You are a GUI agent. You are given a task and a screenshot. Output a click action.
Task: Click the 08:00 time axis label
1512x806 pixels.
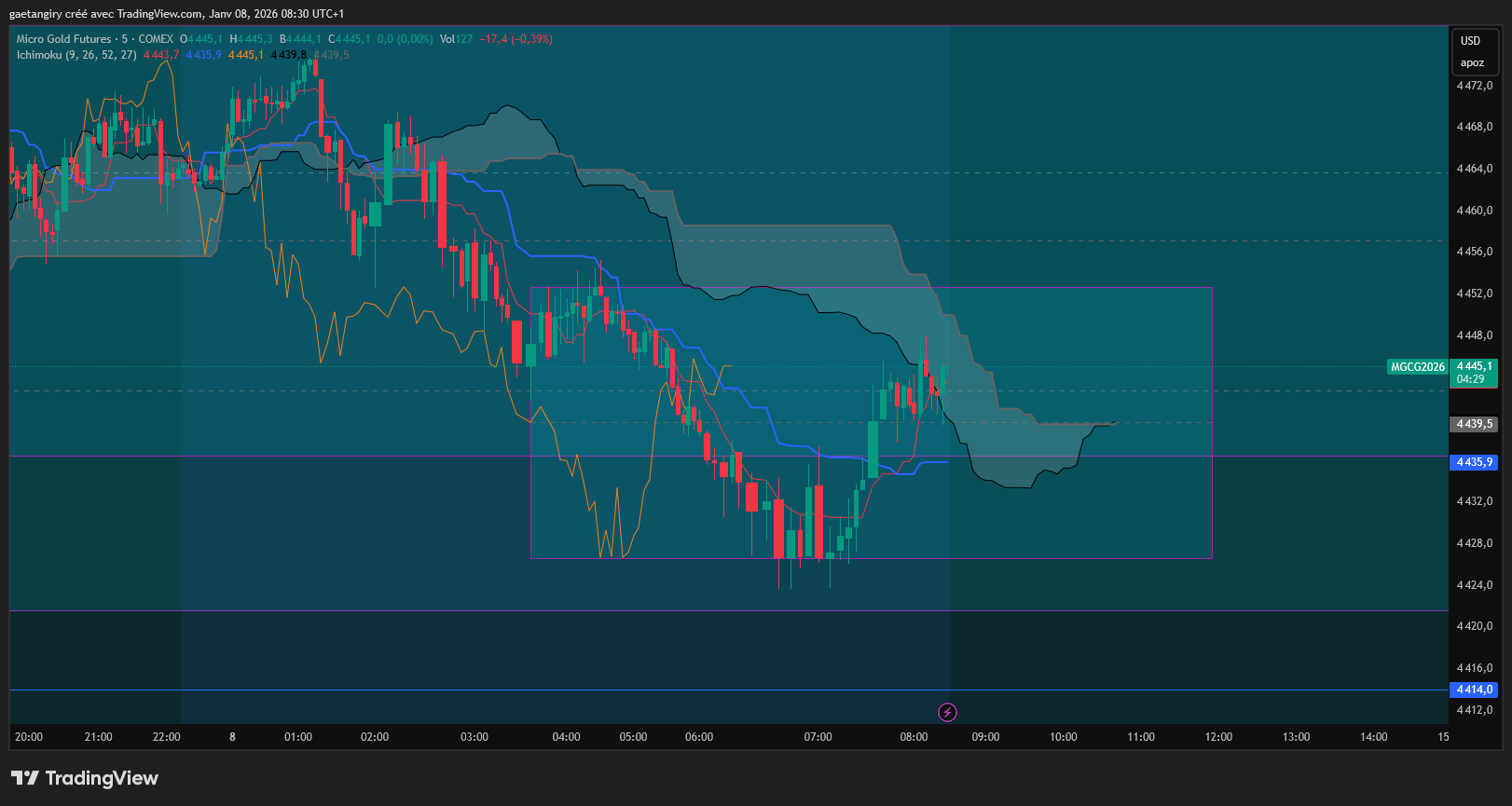914,737
